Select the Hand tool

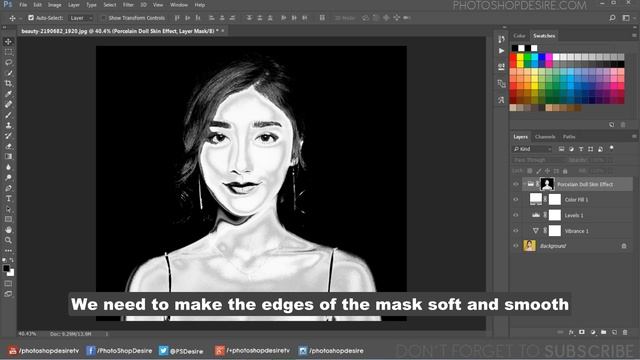(x=8, y=230)
